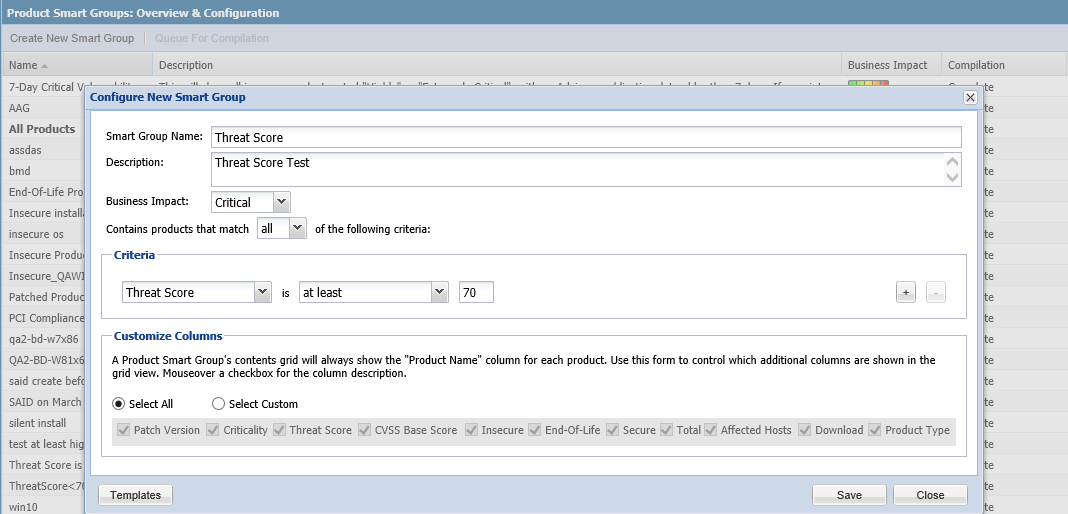Remove criteria row with minus button
Screen dimensions: 1068x514
pos(934,293)
